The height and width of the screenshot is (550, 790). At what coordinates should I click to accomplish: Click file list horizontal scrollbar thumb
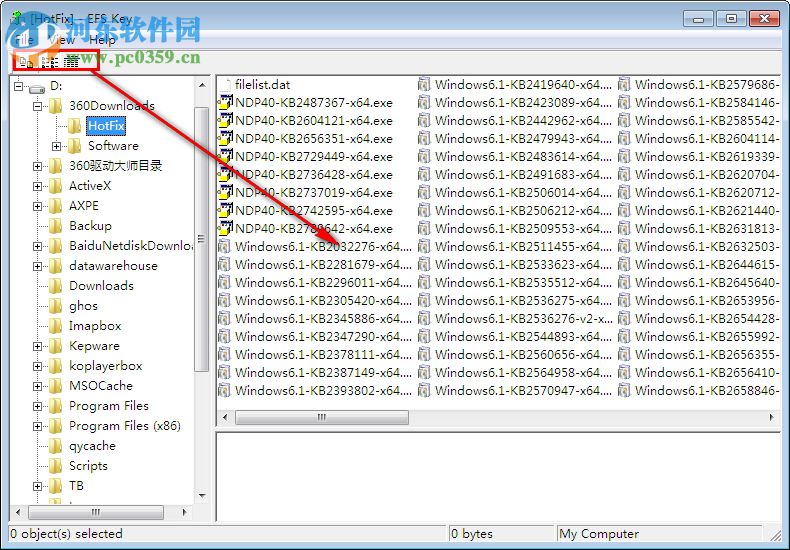click(321, 418)
